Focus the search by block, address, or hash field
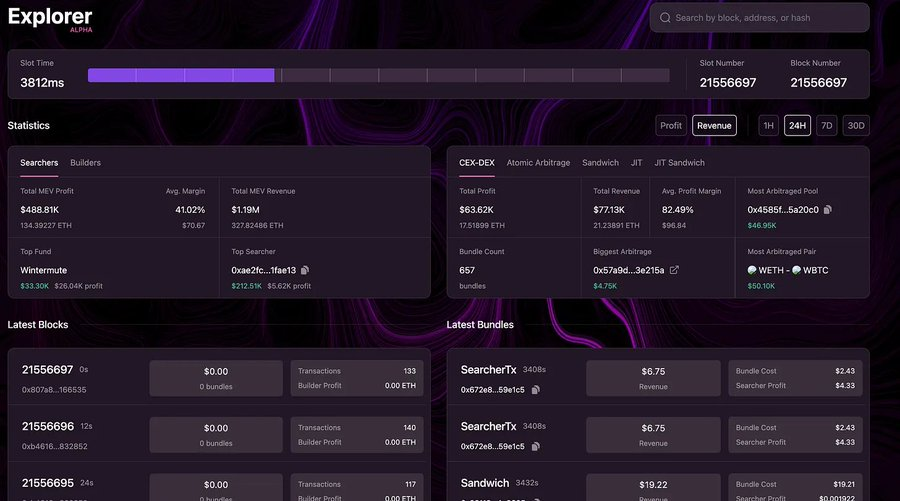Screen dimensions: 900x501 point(759,18)
